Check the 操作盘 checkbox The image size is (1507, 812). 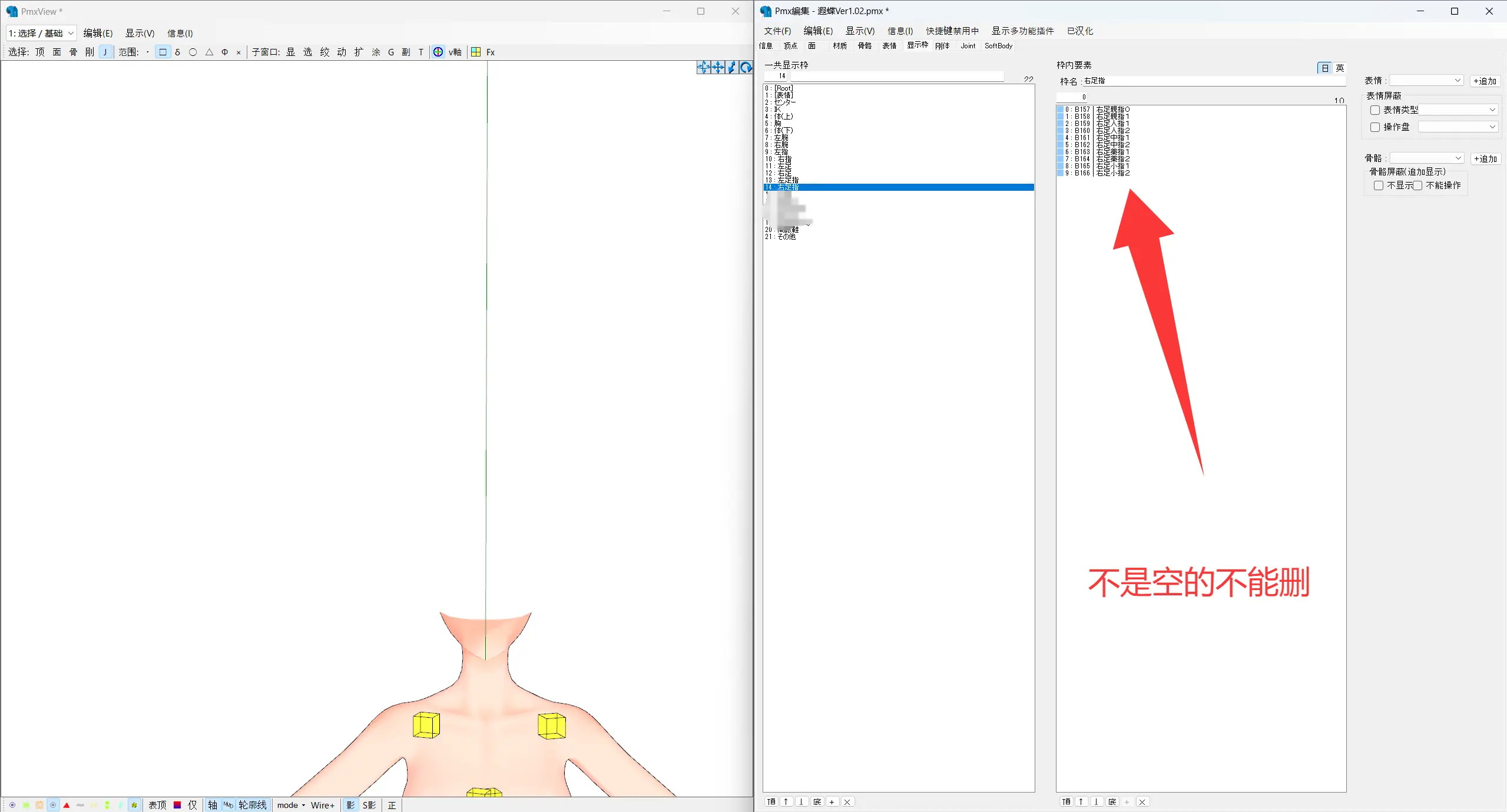[x=1375, y=127]
